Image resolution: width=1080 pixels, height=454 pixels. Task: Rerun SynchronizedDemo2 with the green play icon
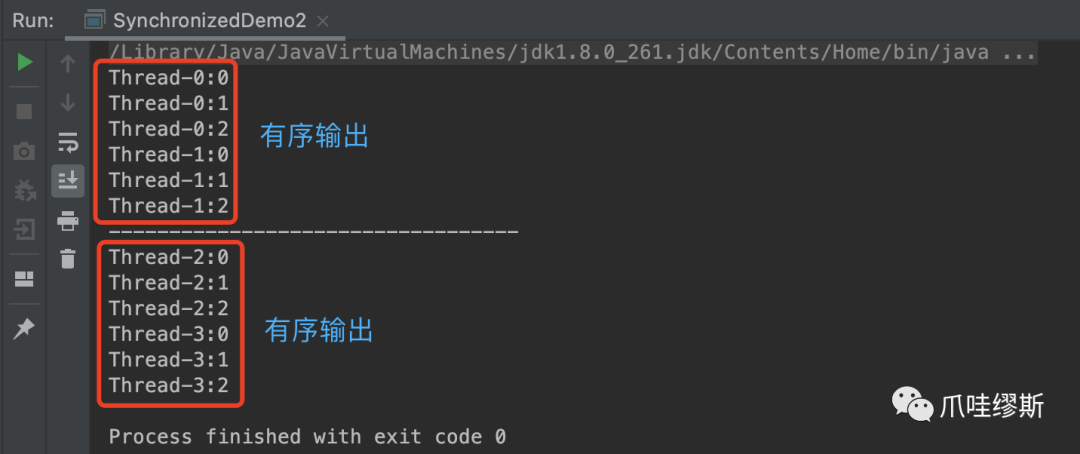point(25,63)
